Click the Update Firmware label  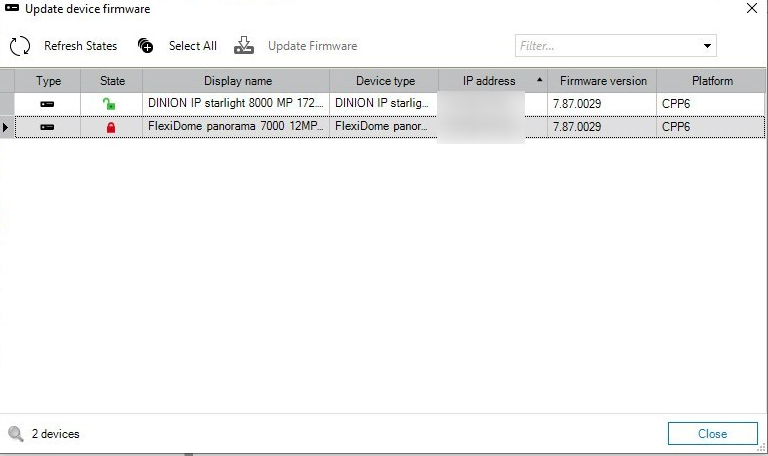[x=312, y=46]
